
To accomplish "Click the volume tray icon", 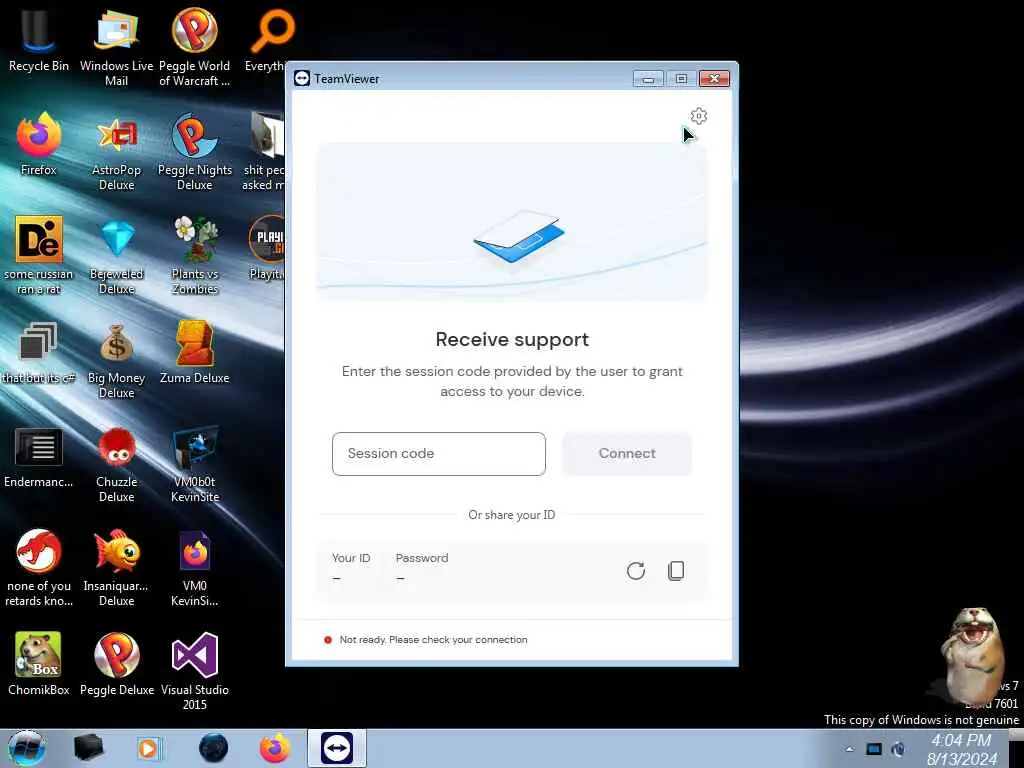I will (898, 749).
